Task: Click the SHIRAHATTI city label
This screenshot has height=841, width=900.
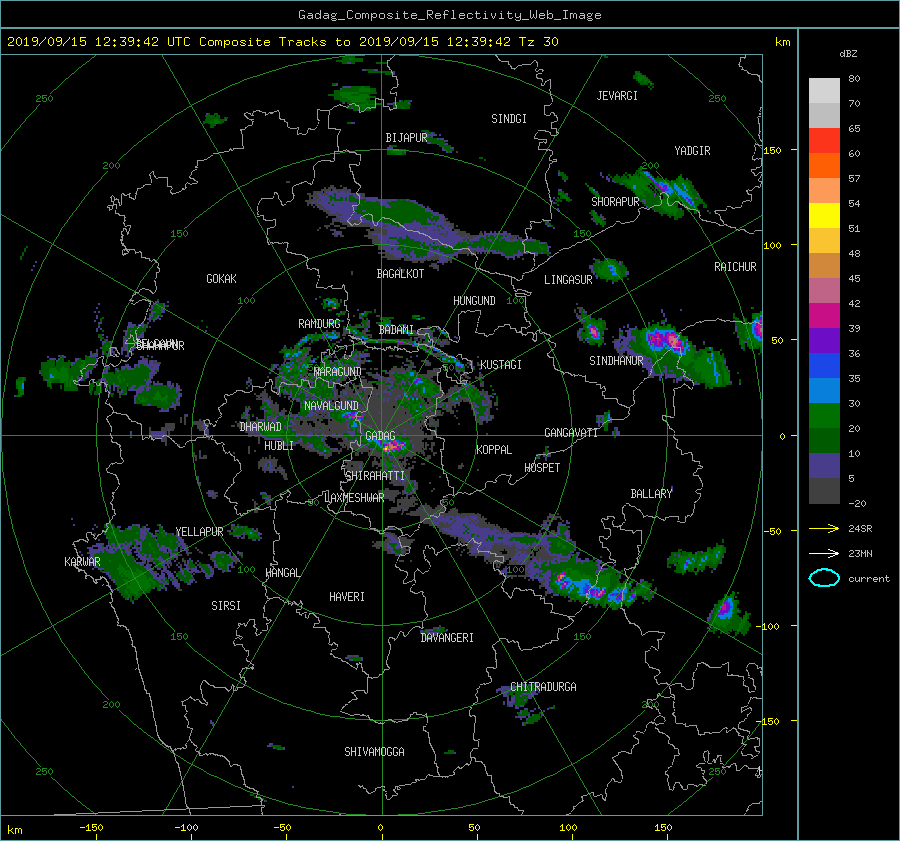Action: tap(375, 476)
